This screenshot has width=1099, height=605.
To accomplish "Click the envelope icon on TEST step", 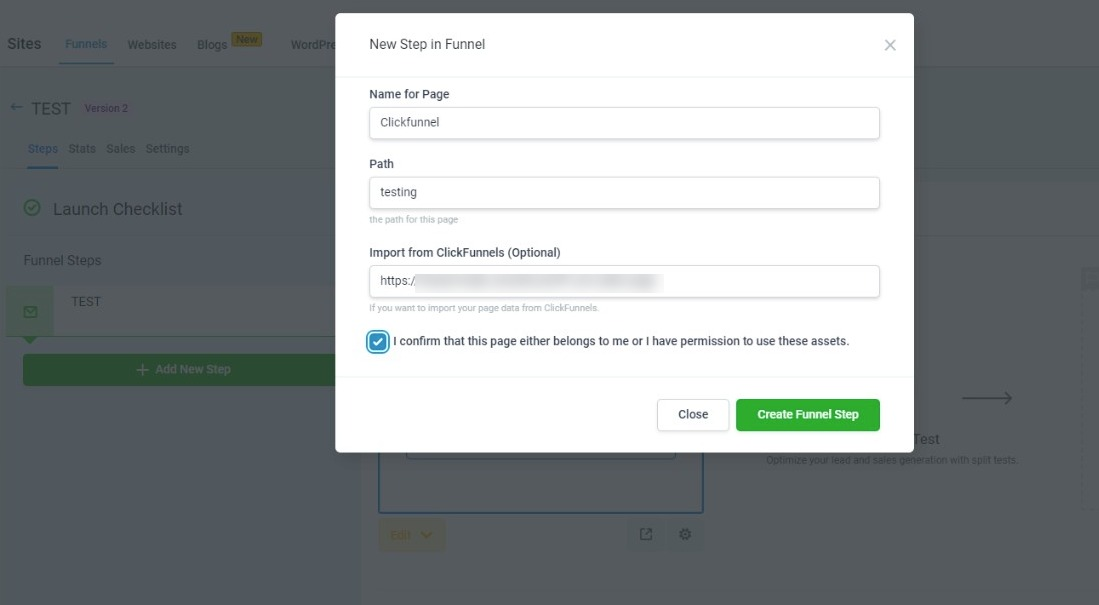I will click(30, 312).
